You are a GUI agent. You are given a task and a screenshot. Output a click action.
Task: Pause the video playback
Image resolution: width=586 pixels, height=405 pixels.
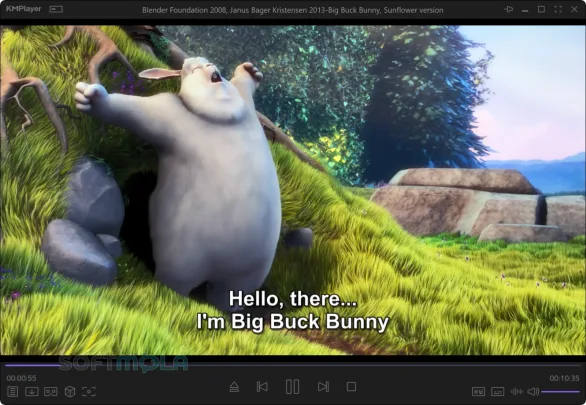[292, 387]
